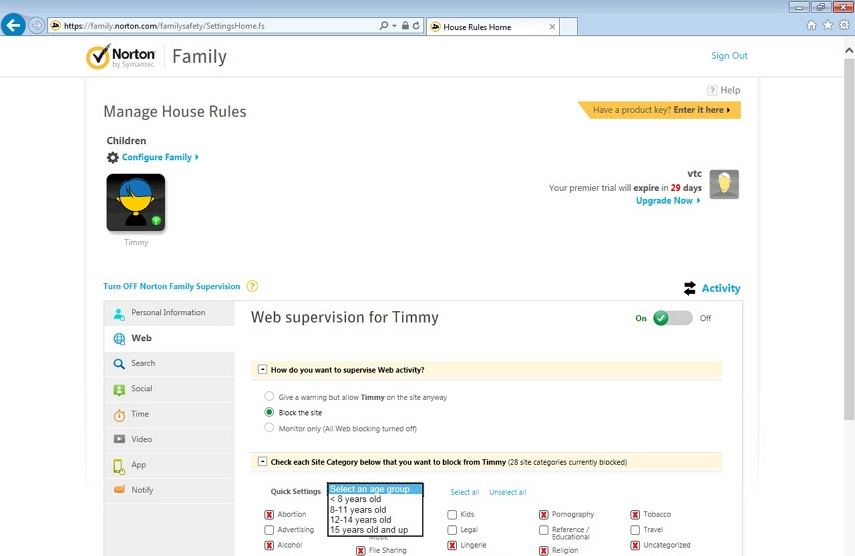
Task: Click the Notify mail icon
Action: coord(119,489)
